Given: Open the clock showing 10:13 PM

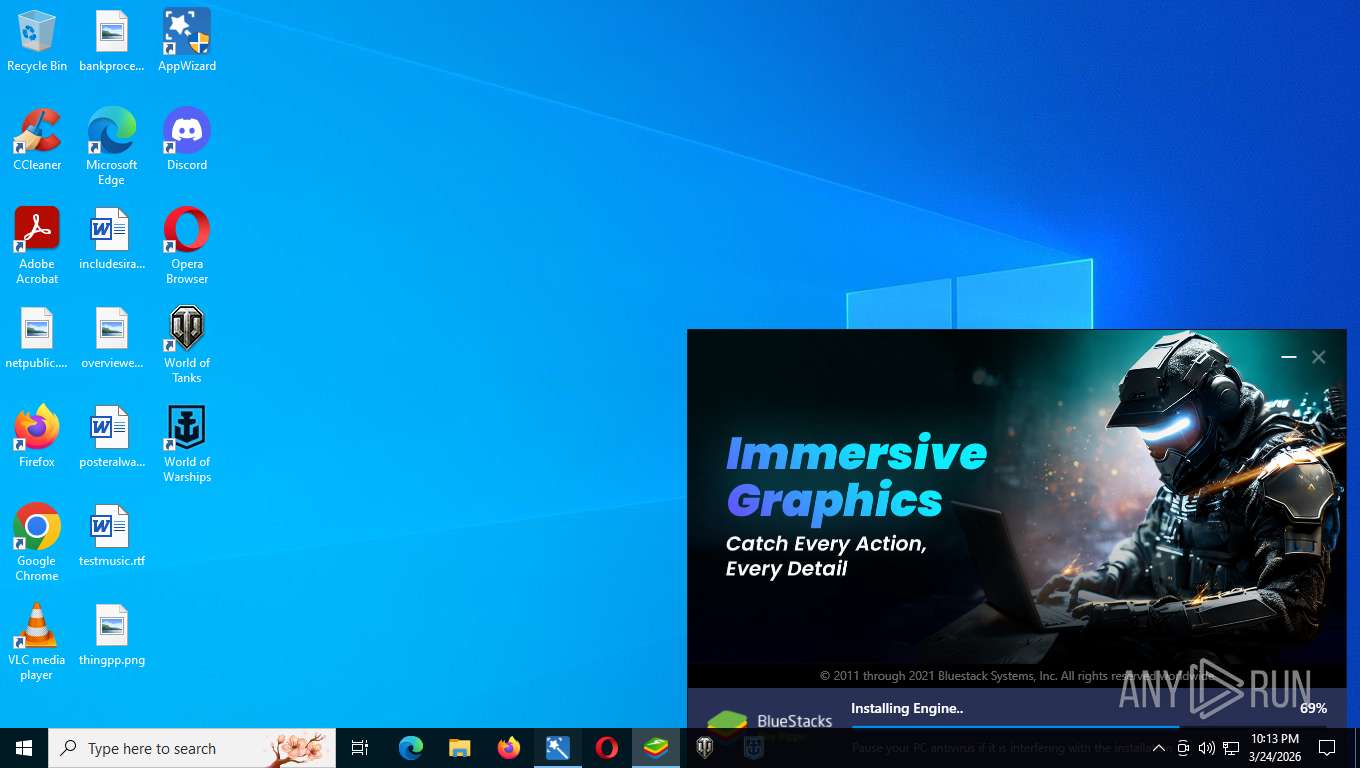Looking at the screenshot, I should [1274, 748].
